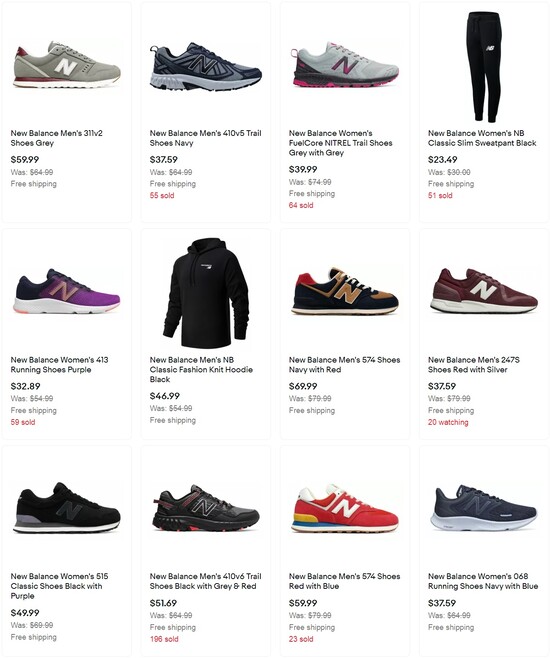
Task: Open the Men's 410v5 Trail Navy shoe image
Action: click(206, 66)
